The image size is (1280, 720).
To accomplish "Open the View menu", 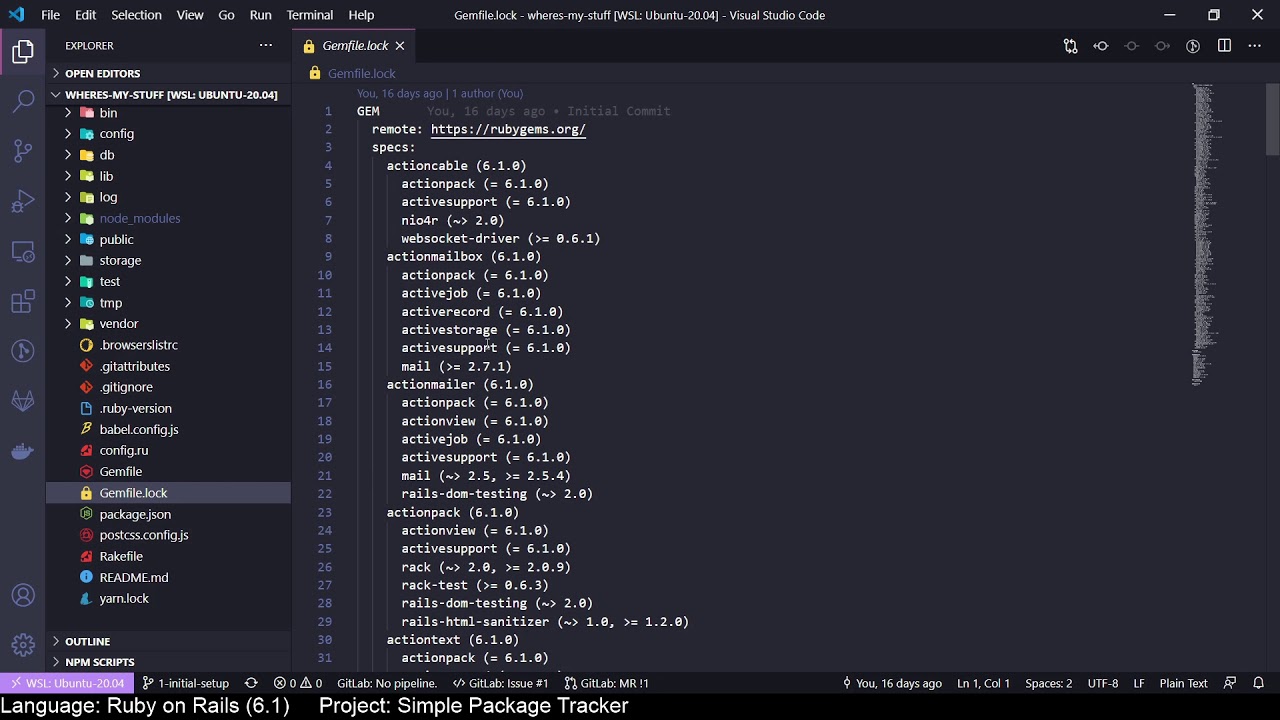I will [190, 15].
